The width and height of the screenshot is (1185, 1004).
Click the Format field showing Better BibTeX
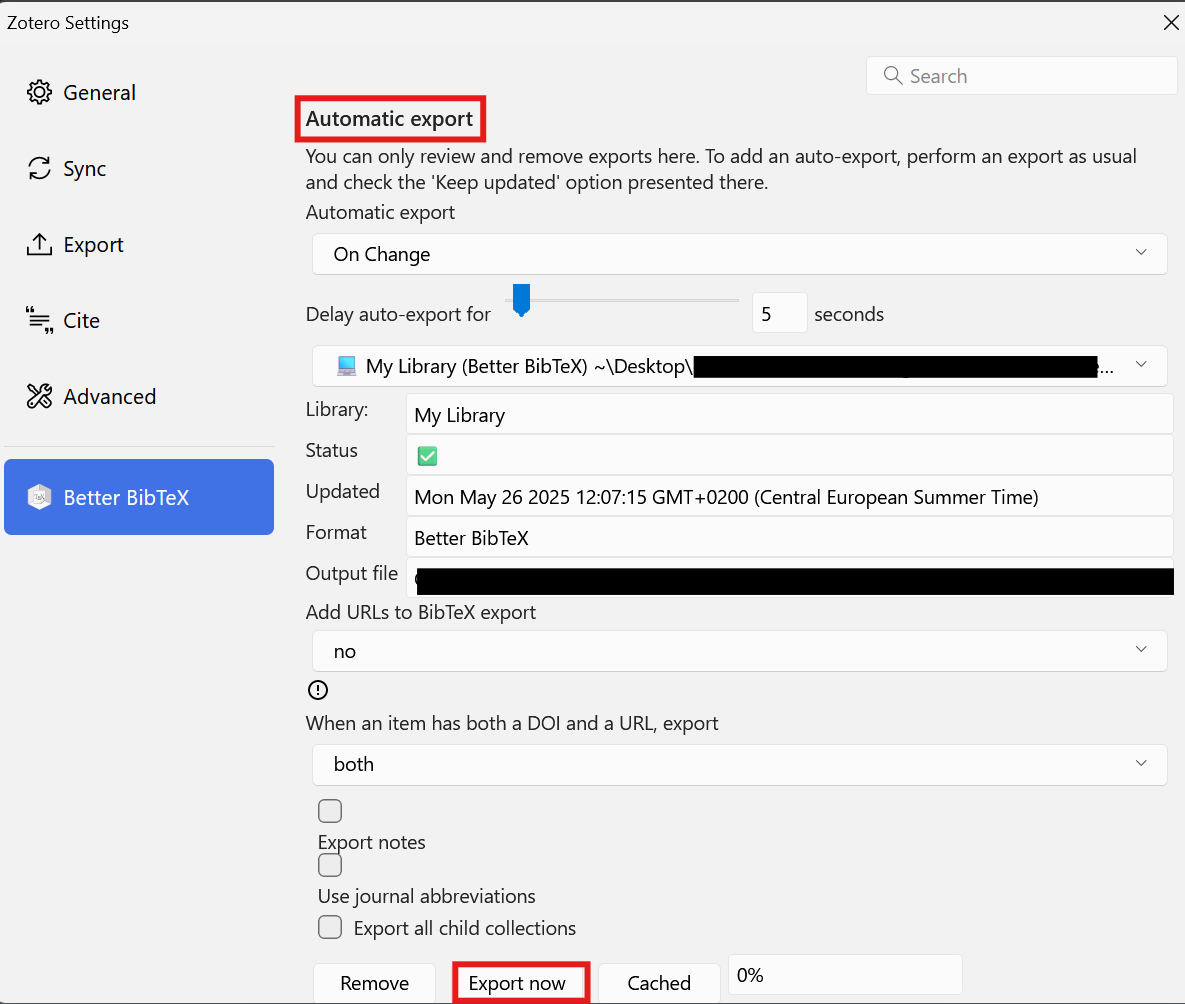[x=790, y=538]
